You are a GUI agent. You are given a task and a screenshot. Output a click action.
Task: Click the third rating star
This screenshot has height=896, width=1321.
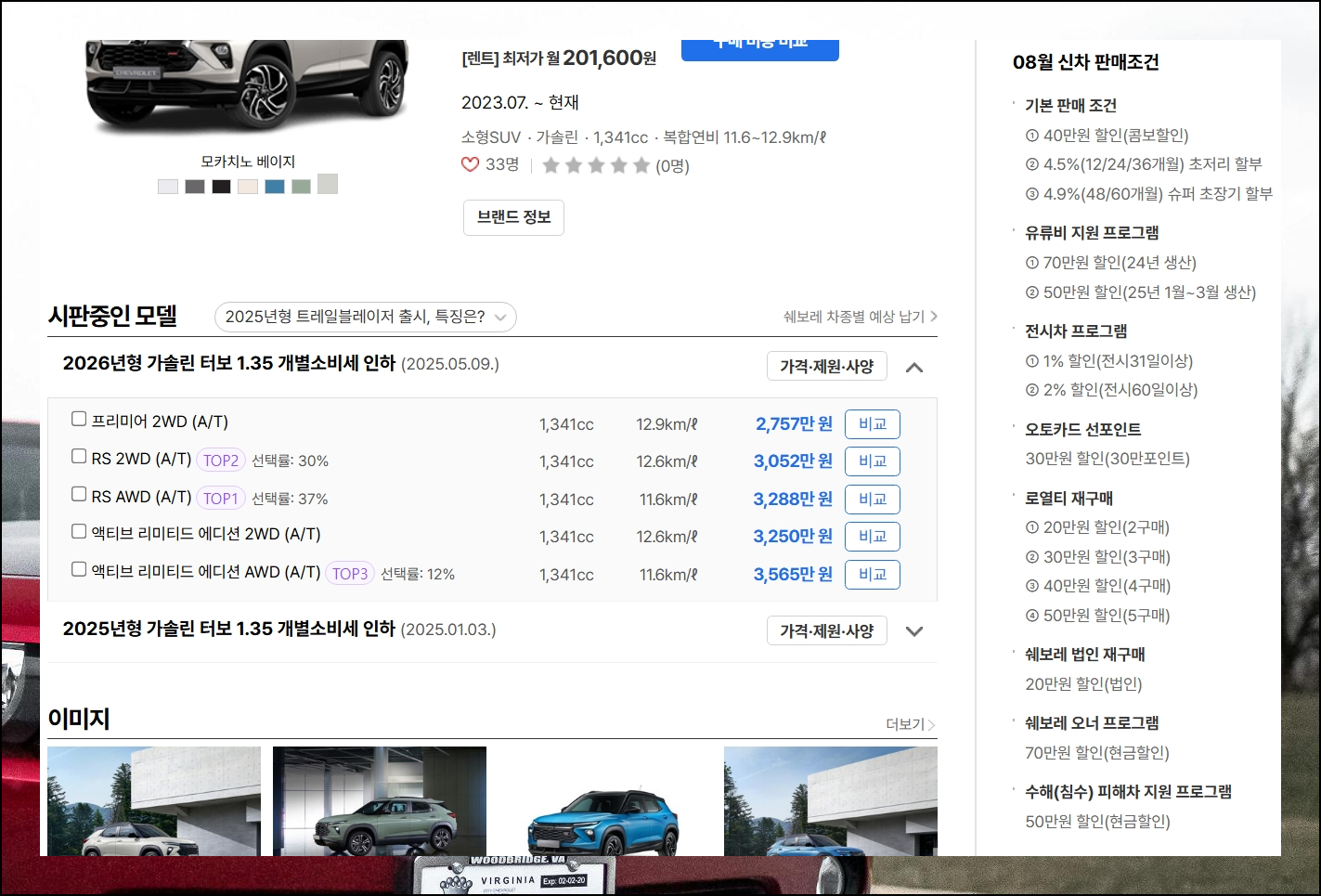point(596,165)
